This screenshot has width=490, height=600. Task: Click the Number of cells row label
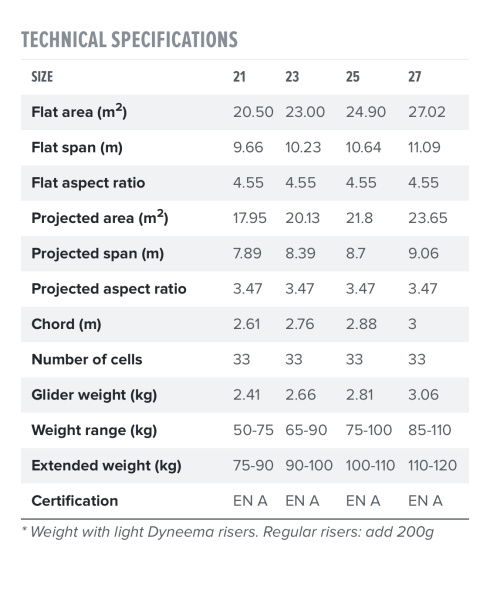(87, 360)
